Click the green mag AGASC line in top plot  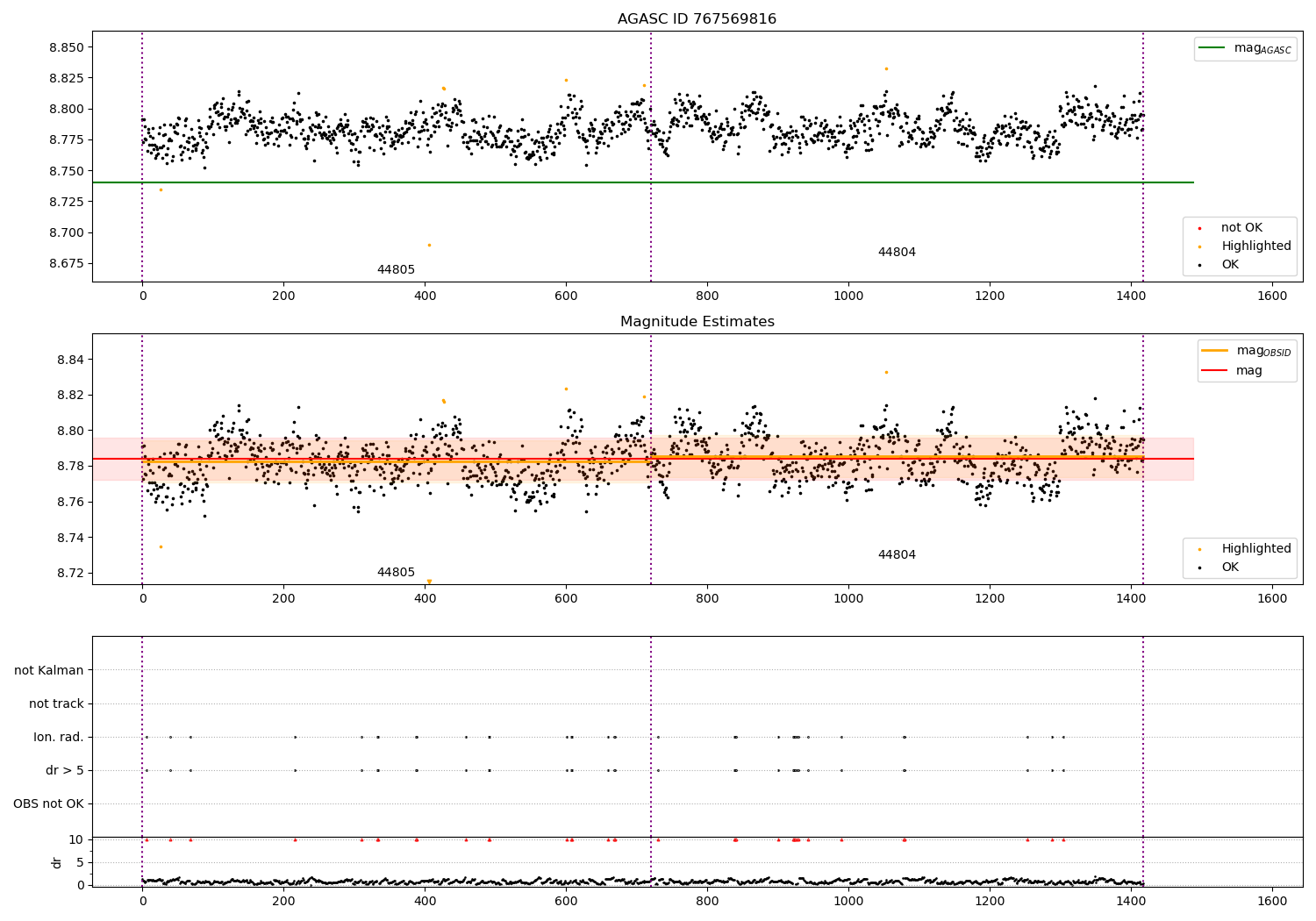click(x=643, y=182)
